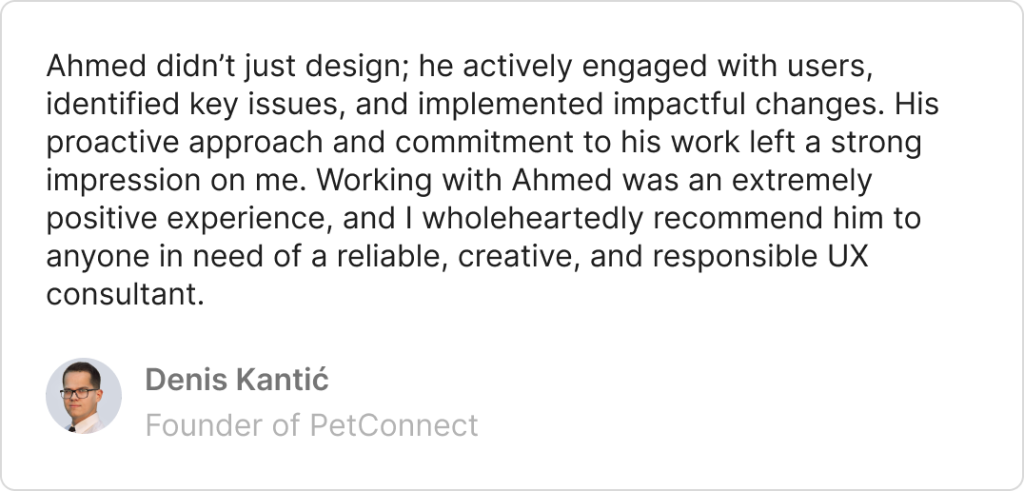Click the 'Founder of PetConnect' subtitle
The height and width of the screenshot is (491, 1024).
coord(312,426)
